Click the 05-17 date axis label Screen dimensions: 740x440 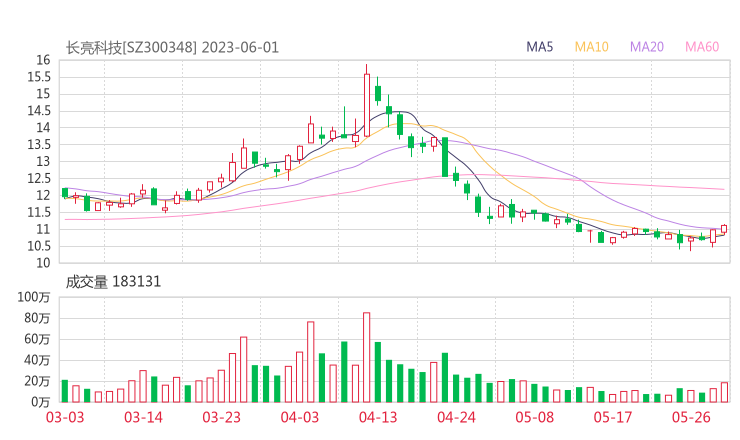613,417
